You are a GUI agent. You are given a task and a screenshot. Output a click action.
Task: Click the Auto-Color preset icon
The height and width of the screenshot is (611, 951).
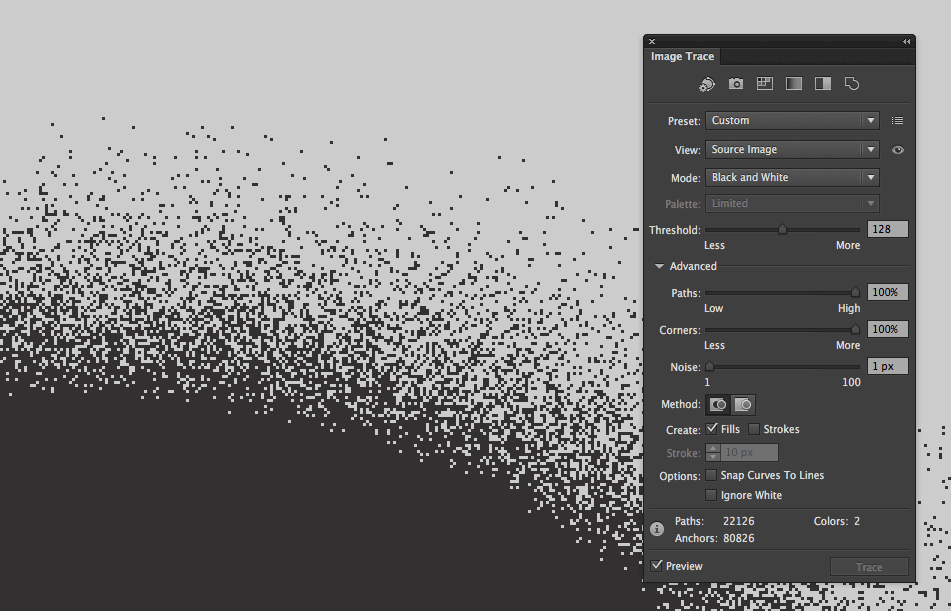point(707,84)
